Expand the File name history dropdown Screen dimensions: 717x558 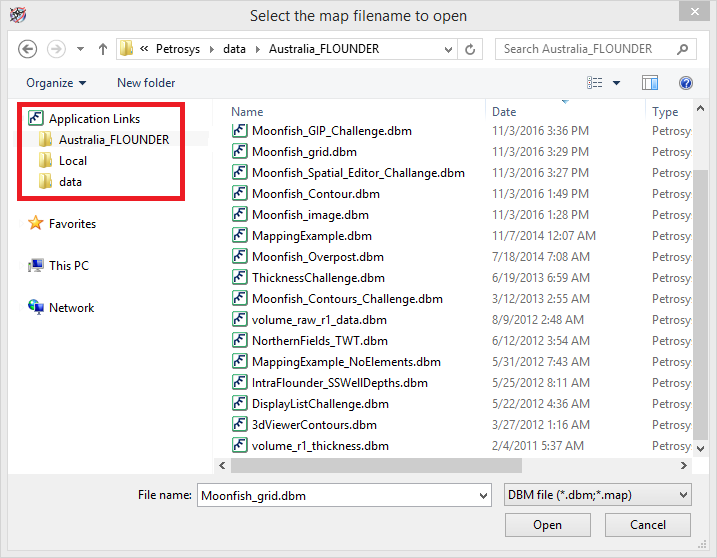click(x=479, y=494)
